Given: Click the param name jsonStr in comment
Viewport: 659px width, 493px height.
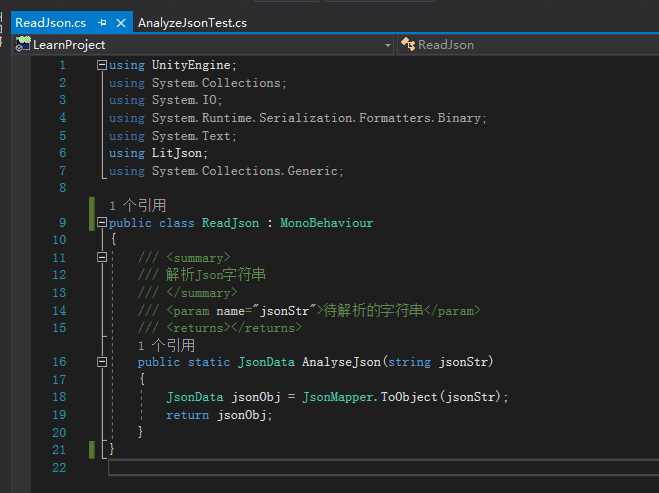Looking at the screenshot, I should (285, 311).
